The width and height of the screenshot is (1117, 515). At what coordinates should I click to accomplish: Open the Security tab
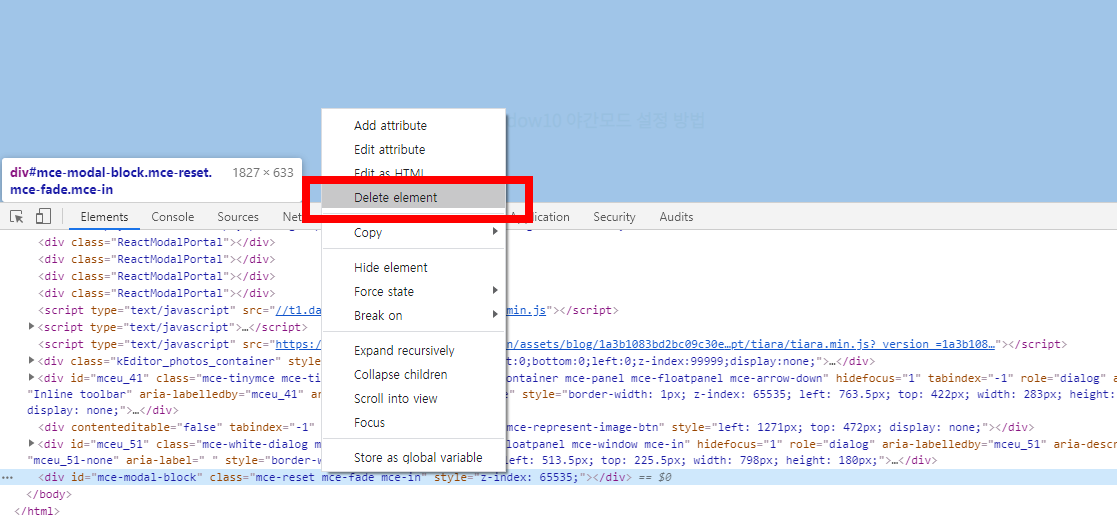pos(614,217)
